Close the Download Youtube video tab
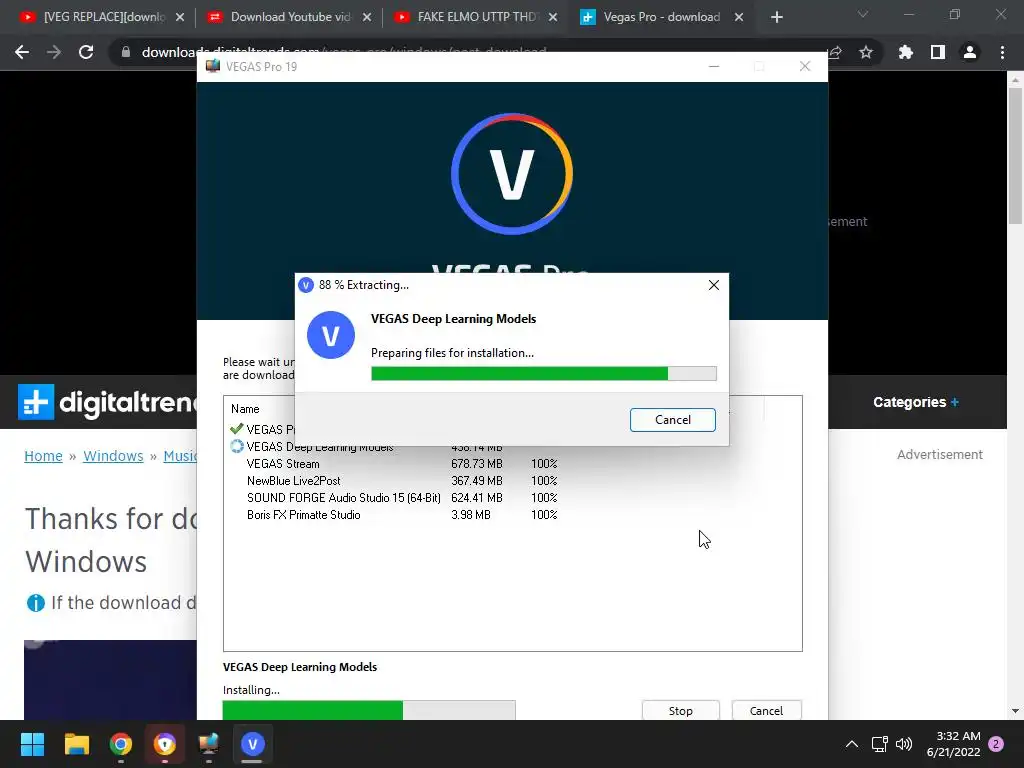Screen dimensions: 1024x768 coord(367,17)
